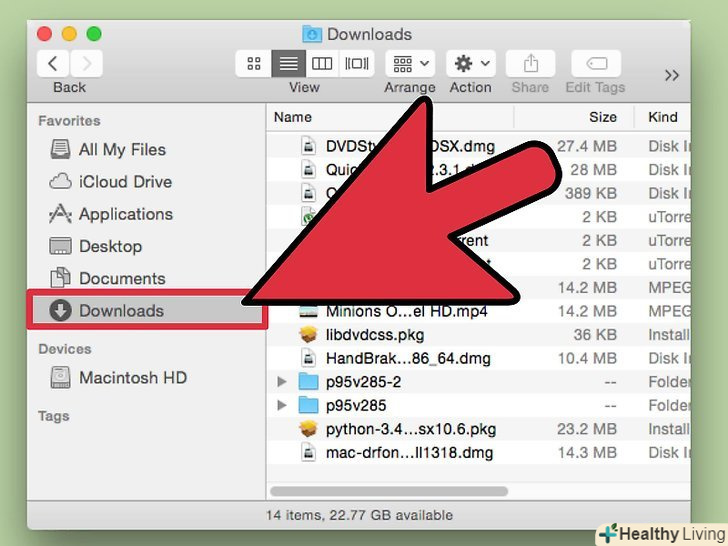Click the DVDStyler dmg file icon
The width and height of the screenshot is (728, 546).
tap(308, 146)
